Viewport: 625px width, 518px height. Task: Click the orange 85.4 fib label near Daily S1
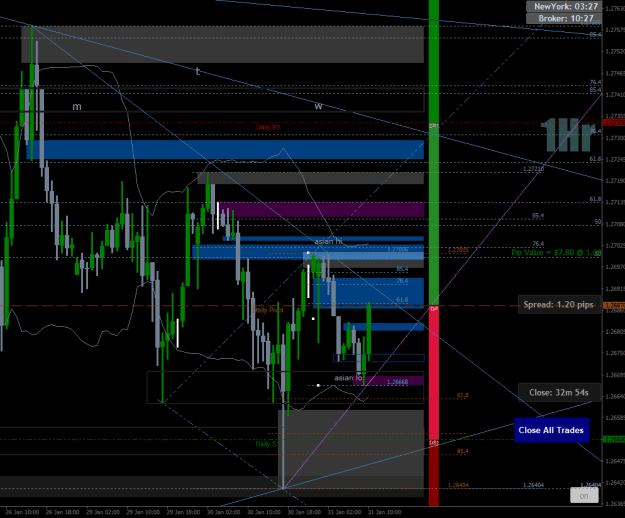(x=462, y=451)
